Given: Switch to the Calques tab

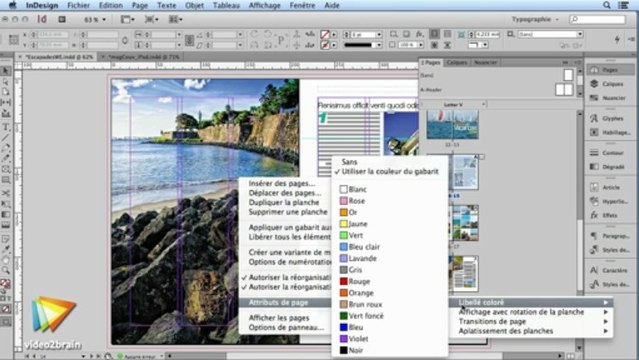Looking at the screenshot, I should point(456,62).
